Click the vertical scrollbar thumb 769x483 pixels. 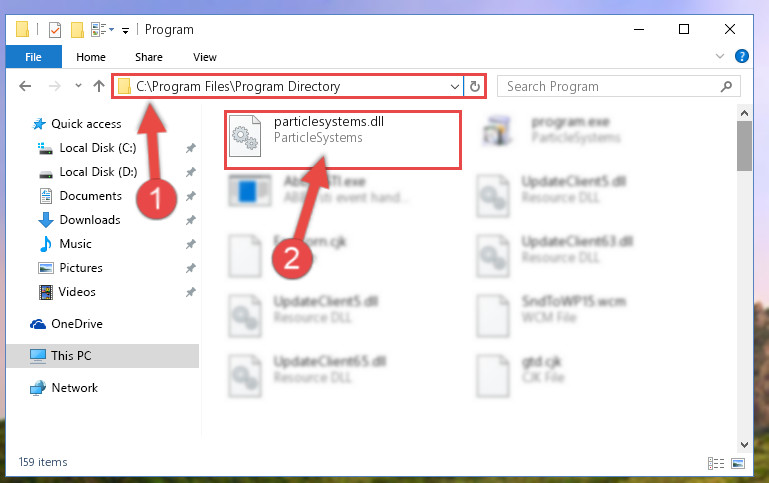tap(744, 146)
